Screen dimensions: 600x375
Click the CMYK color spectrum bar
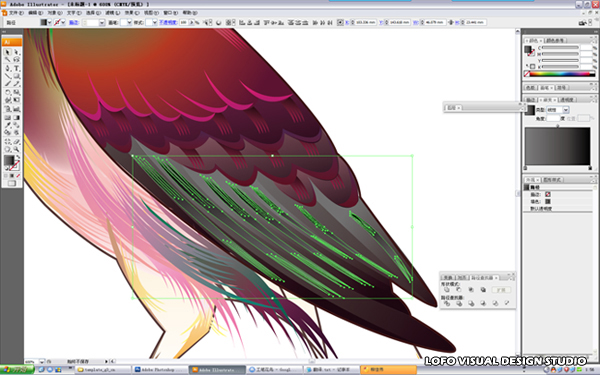click(560, 74)
